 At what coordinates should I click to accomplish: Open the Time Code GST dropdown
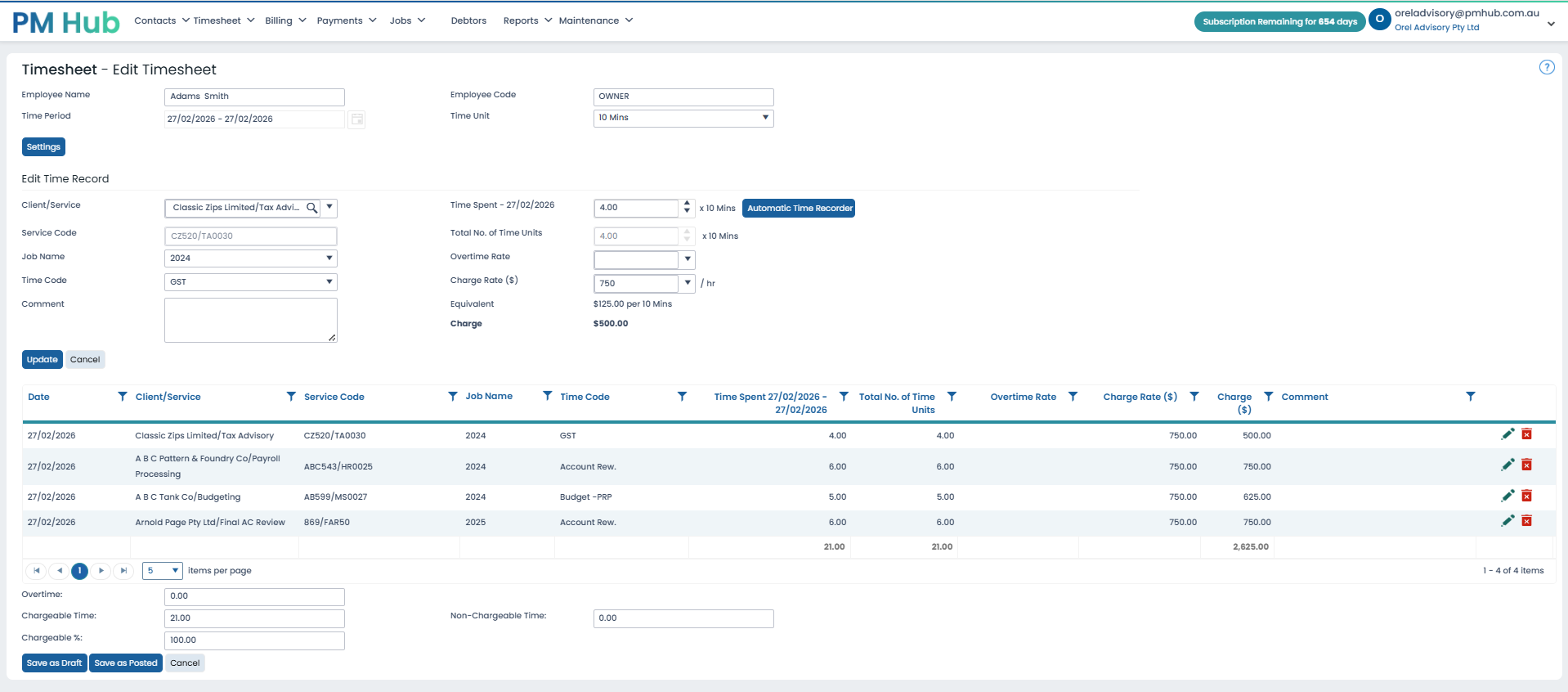(251, 282)
